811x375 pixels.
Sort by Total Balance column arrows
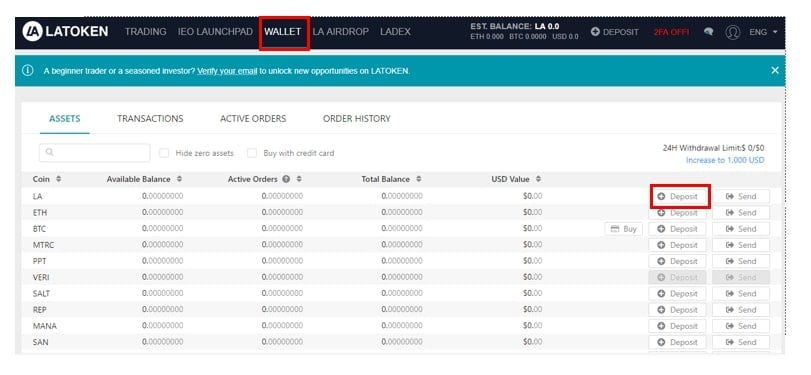(x=418, y=179)
